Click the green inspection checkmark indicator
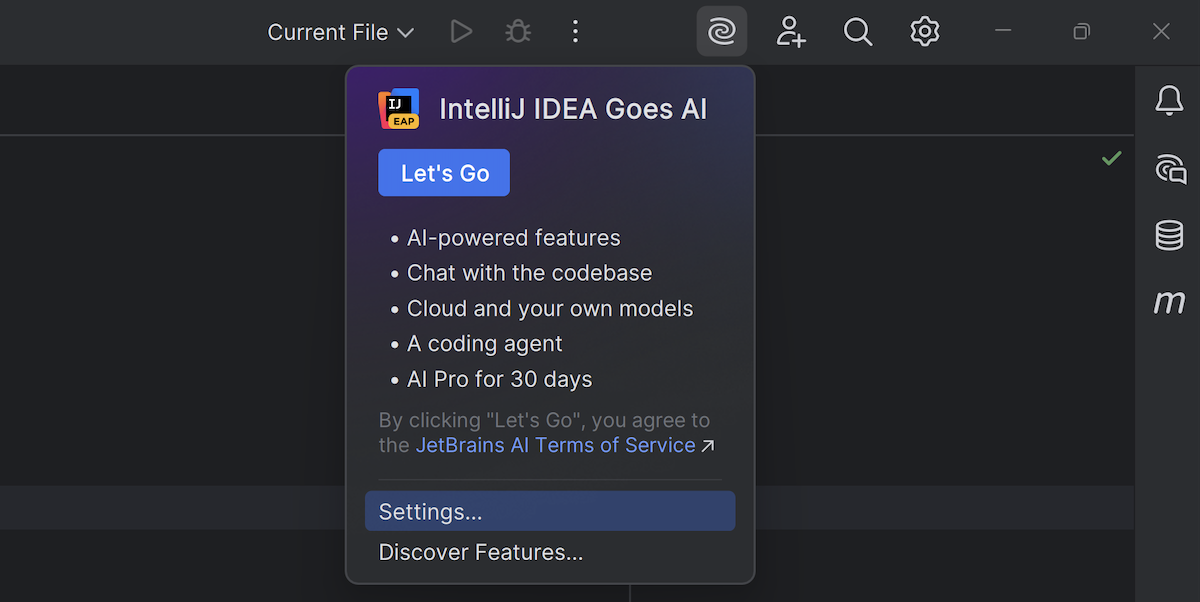This screenshot has height=602, width=1200. tap(1111, 158)
